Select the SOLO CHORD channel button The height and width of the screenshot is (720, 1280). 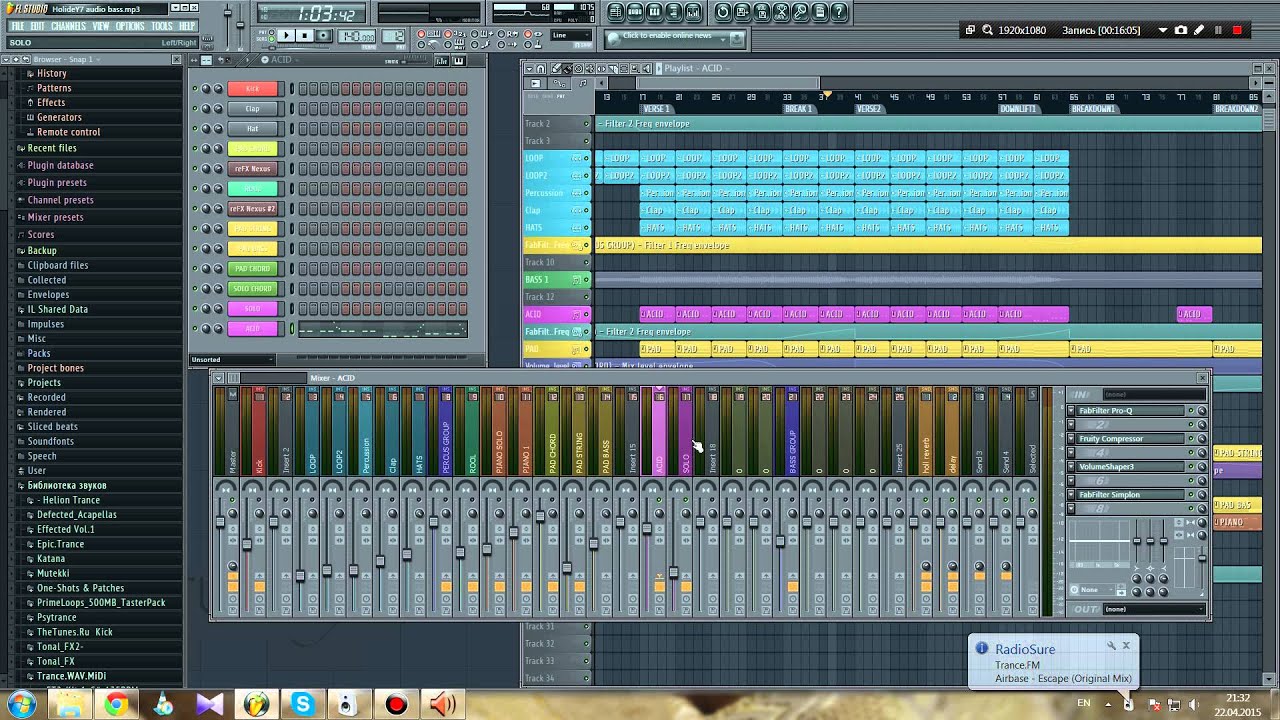coord(252,289)
